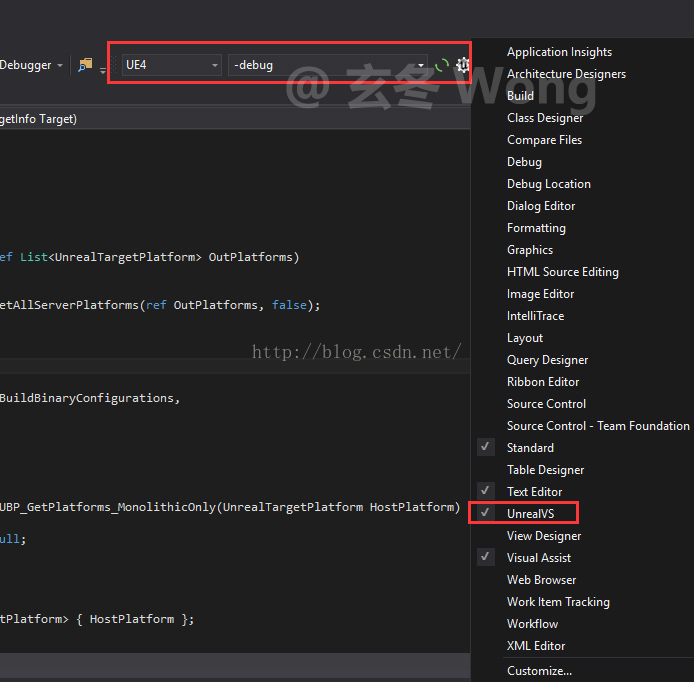
Task: Show the Image Editor toolbar
Action: point(540,294)
